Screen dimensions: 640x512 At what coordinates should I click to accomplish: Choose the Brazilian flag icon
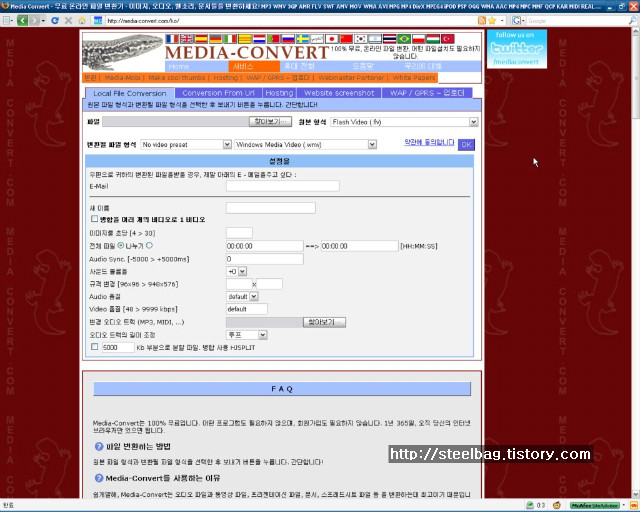point(404,39)
